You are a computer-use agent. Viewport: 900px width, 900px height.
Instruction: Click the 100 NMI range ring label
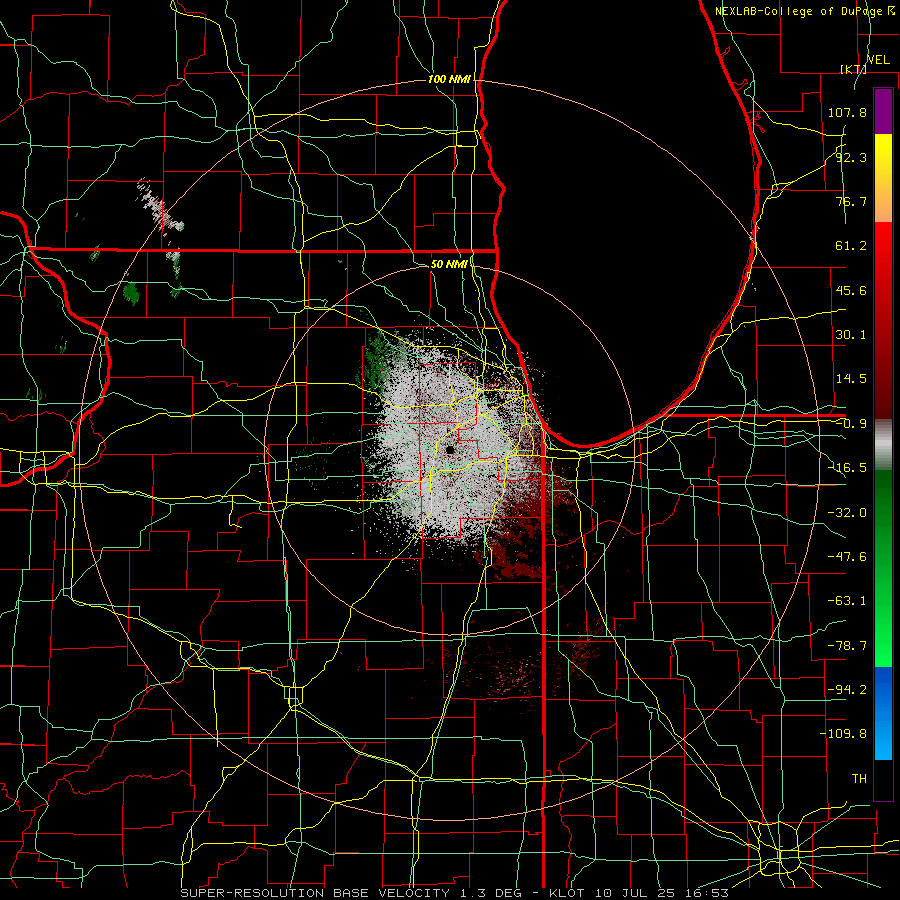(449, 79)
